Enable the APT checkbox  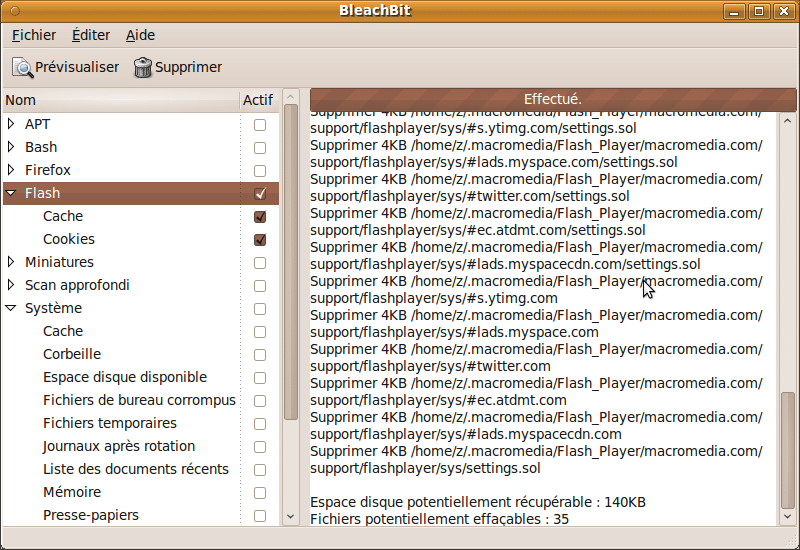coord(260,125)
